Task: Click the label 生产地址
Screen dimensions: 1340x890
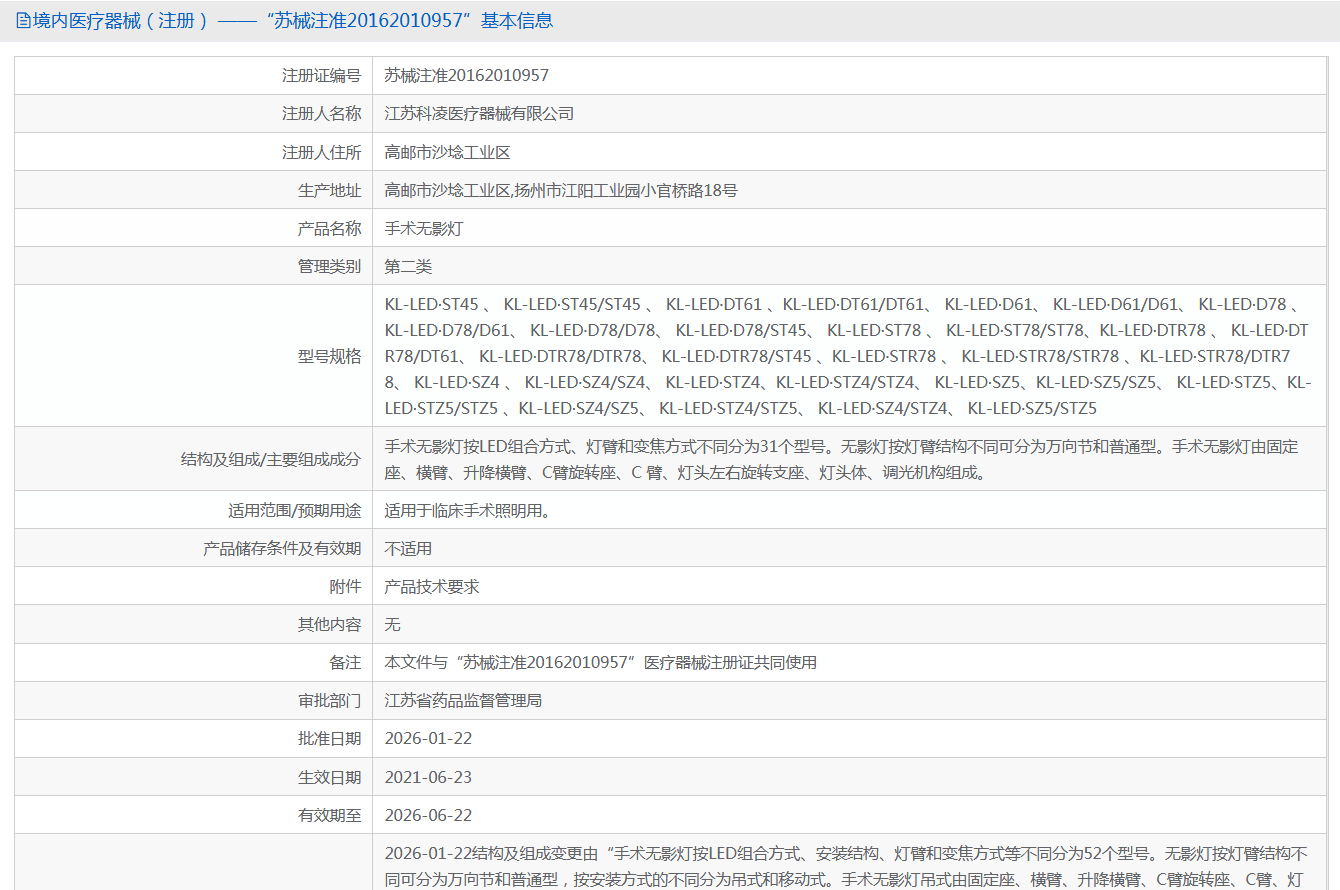Action: tap(330, 190)
